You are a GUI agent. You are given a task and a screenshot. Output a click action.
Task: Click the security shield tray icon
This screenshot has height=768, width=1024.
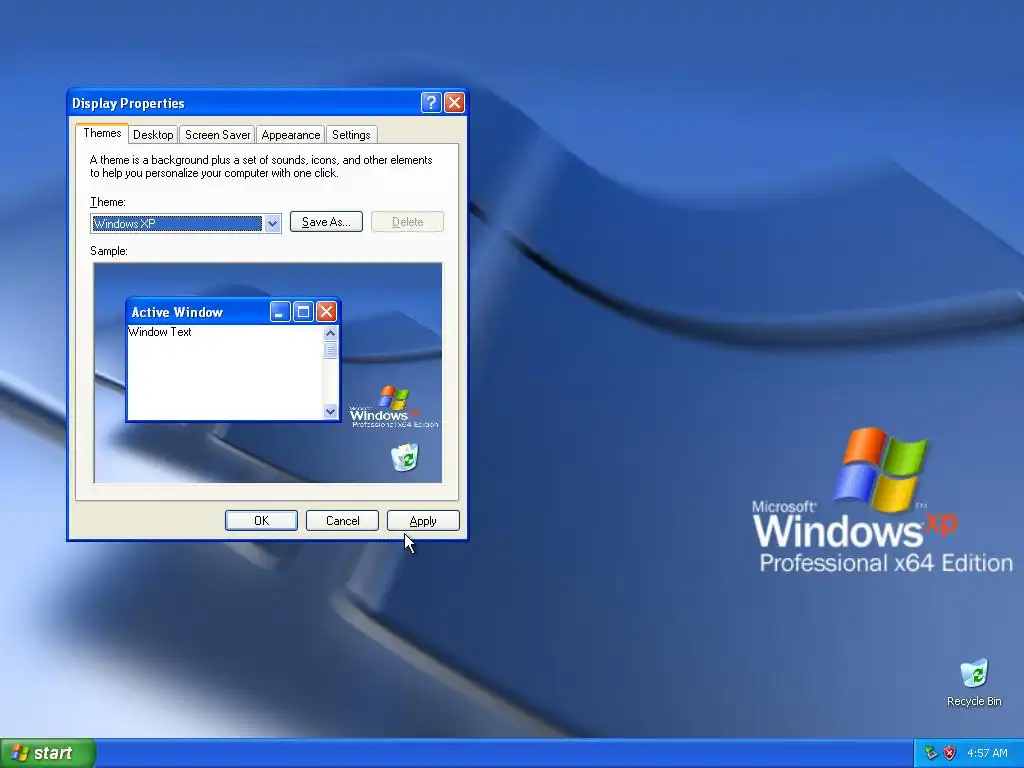(950, 753)
